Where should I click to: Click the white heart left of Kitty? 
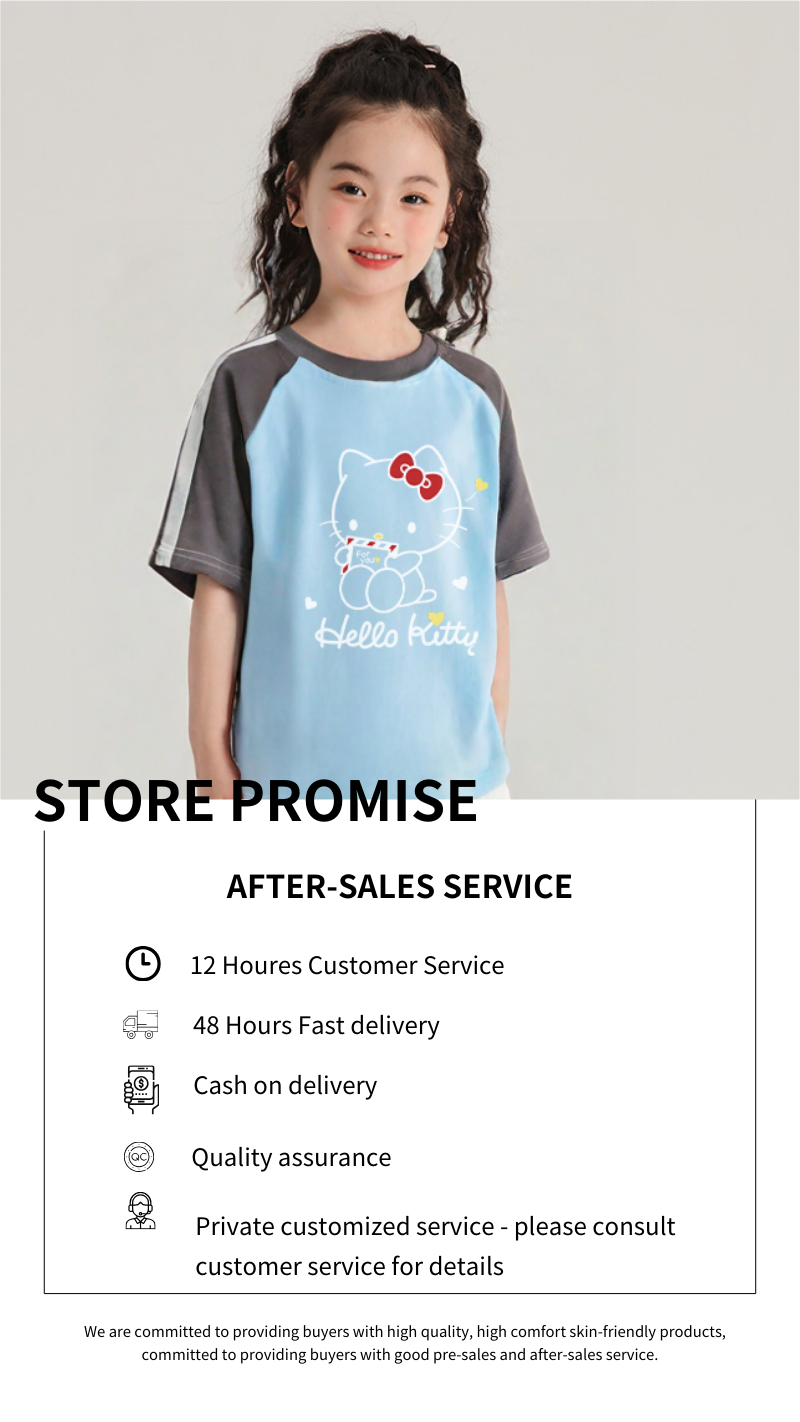click(x=310, y=603)
